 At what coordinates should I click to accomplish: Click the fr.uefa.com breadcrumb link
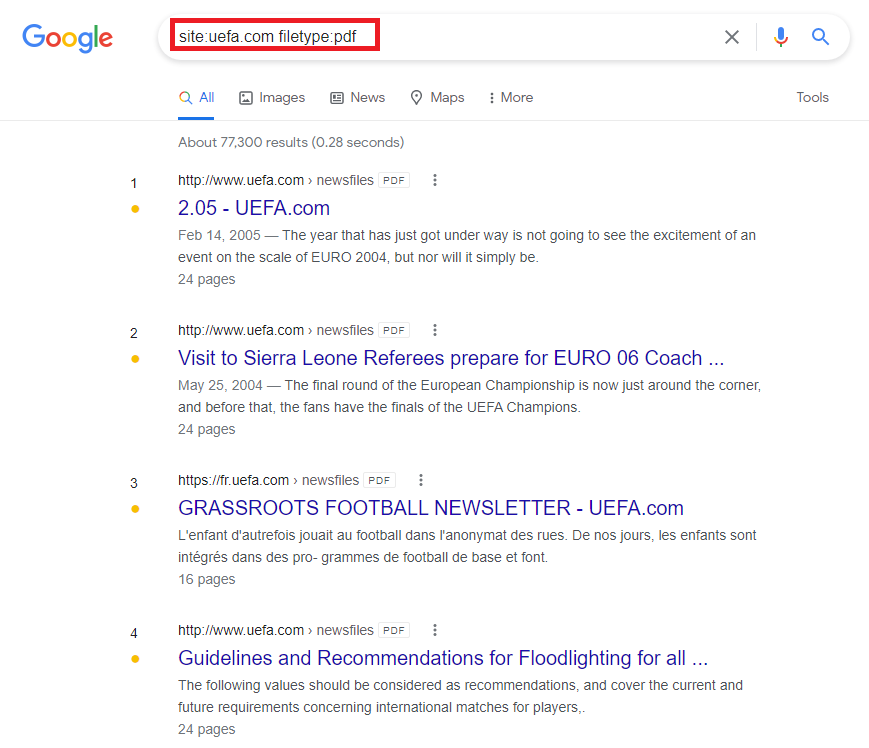click(x=233, y=480)
